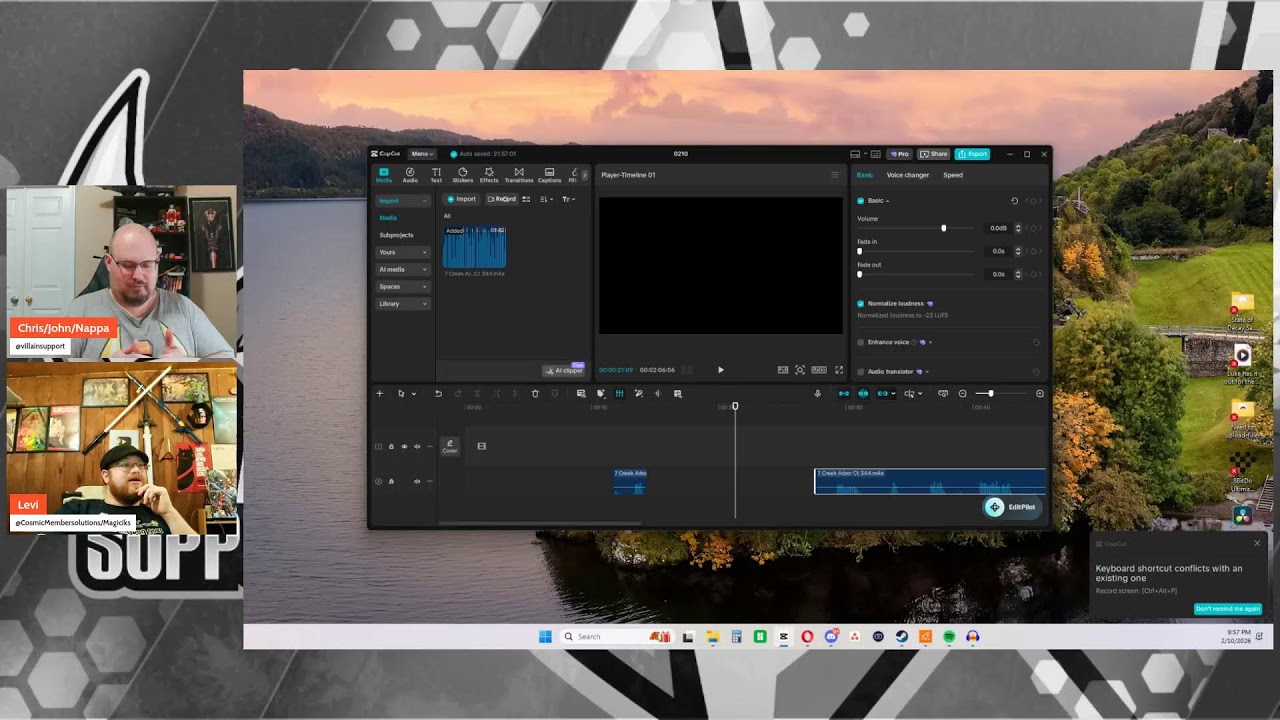Adjust the Volume slider handle
The height and width of the screenshot is (720, 1280).
pyautogui.click(x=943, y=228)
